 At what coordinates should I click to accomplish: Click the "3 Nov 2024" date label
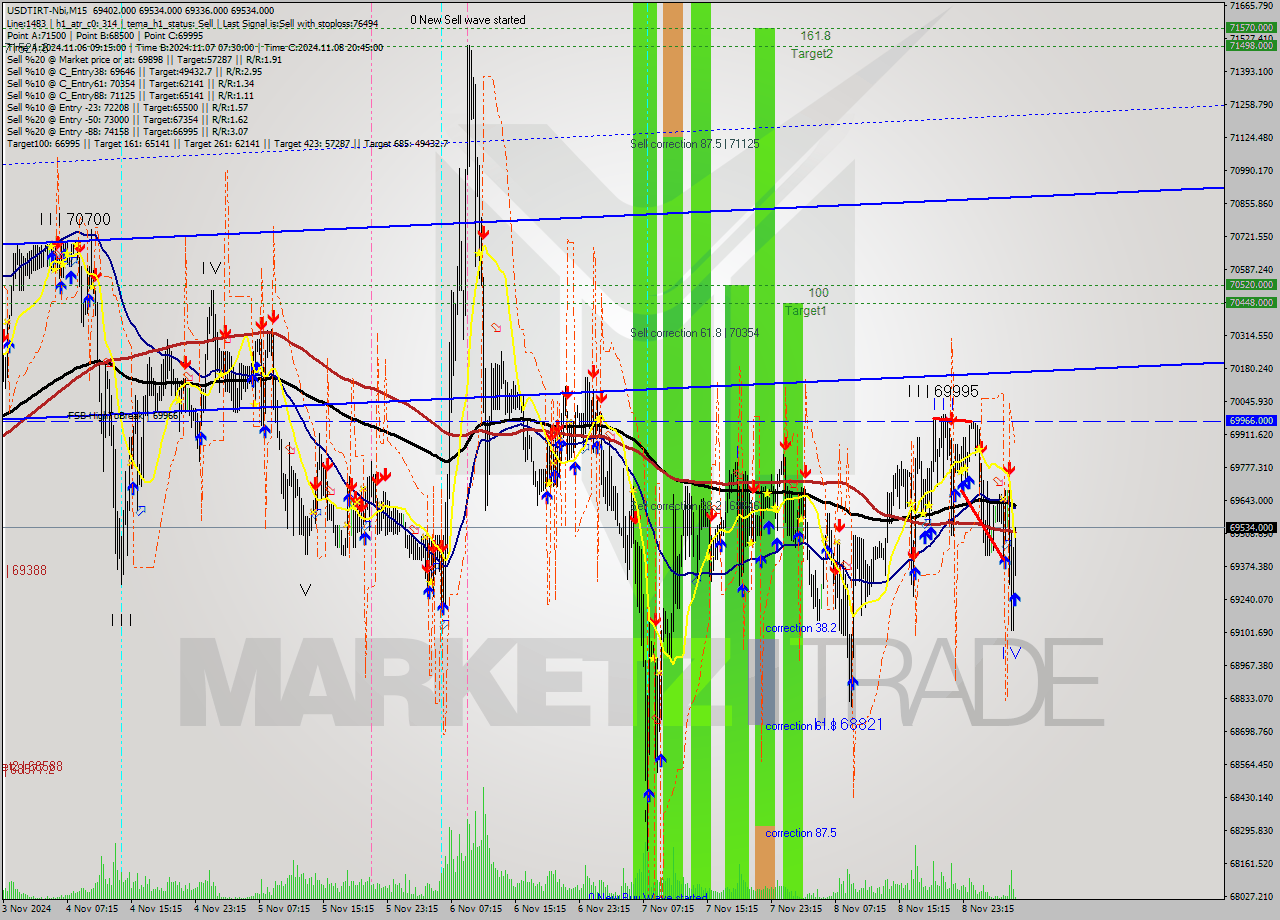tap(27, 909)
